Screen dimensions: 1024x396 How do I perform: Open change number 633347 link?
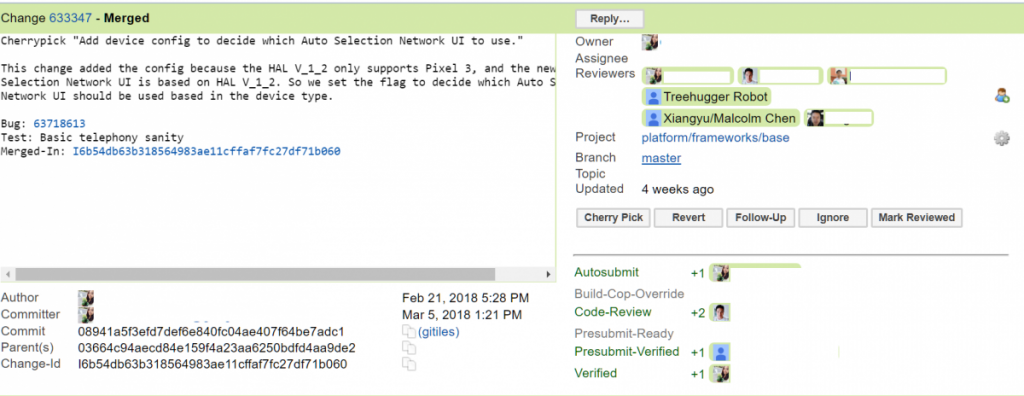(x=71, y=18)
